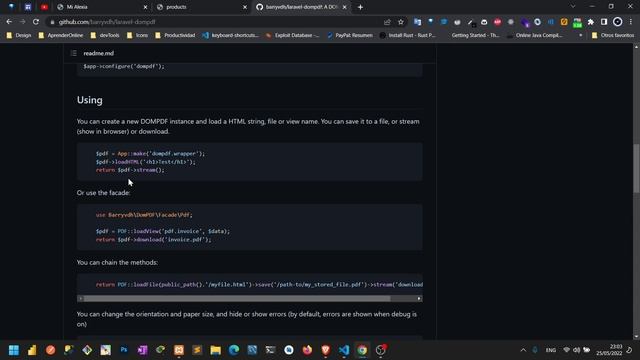The width and height of the screenshot is (640, 360).
Task: Show more bookmarks with the chevron
Action: point(580,36)
